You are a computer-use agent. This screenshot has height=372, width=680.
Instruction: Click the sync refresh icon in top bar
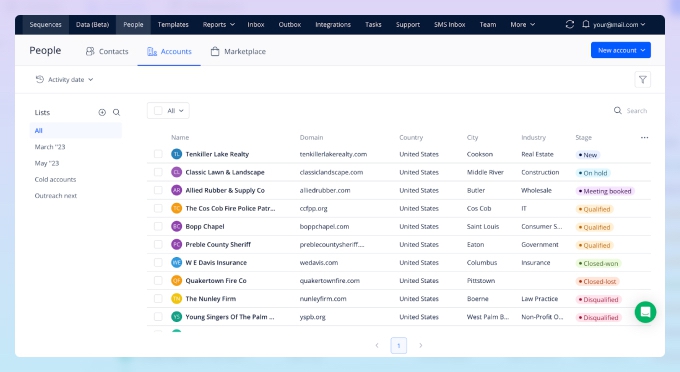click(570, 24)
